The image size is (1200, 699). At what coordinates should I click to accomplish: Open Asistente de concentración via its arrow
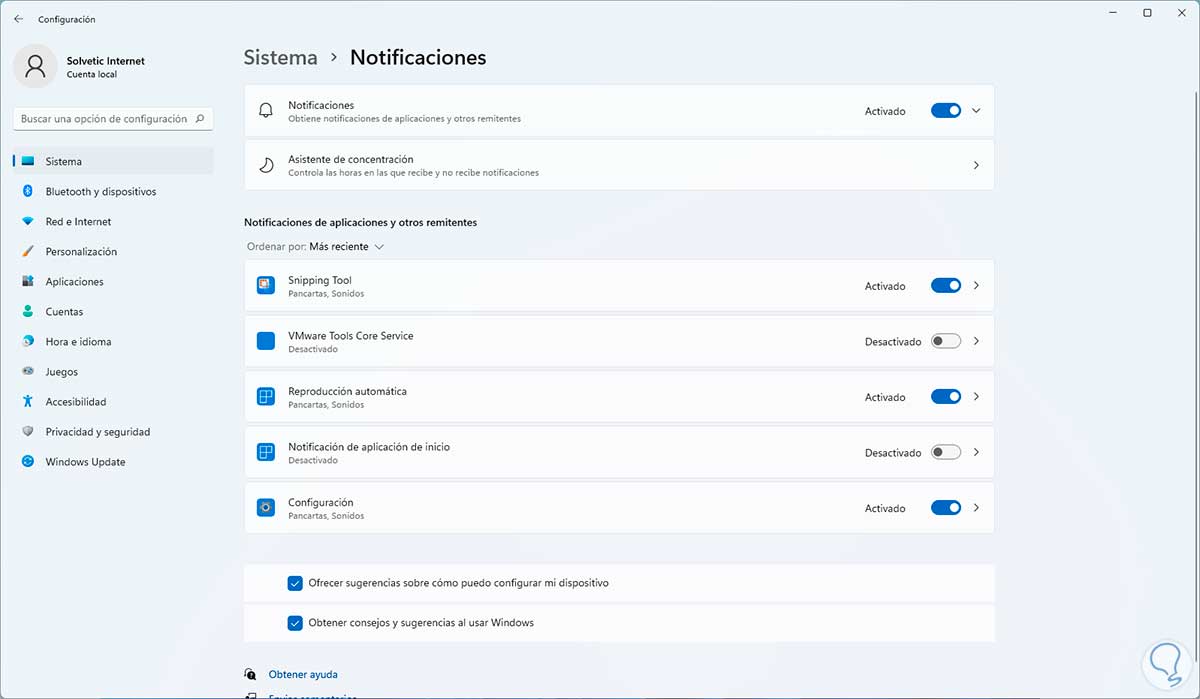(x=976, y=165)
